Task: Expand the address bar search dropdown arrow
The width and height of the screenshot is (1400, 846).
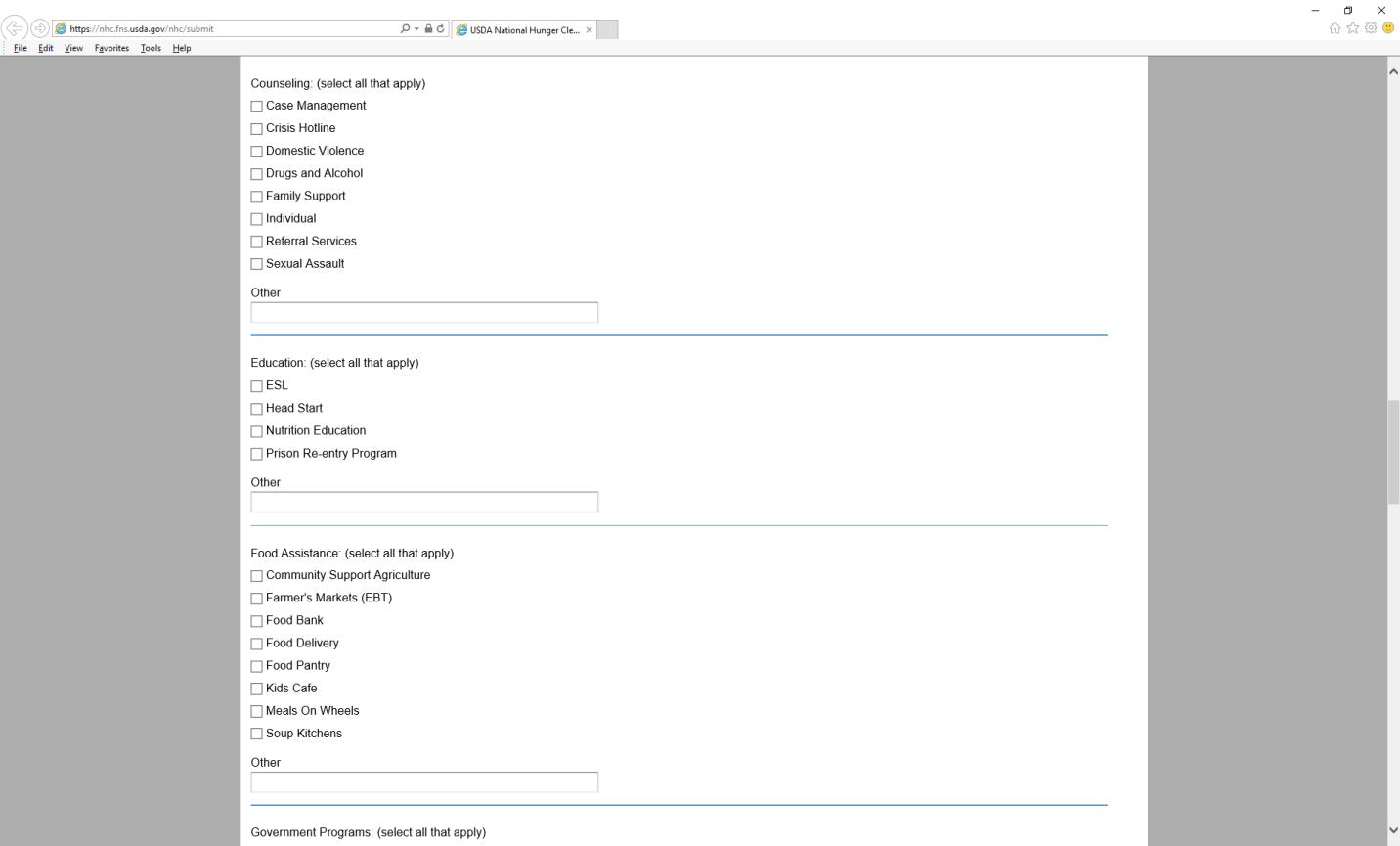Action: pyautogui.click(x=416, y=29)
